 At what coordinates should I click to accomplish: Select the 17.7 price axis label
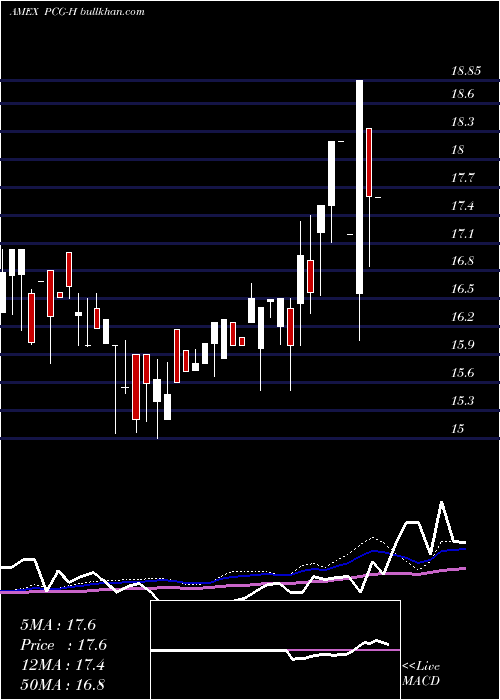tap(462, 178)
